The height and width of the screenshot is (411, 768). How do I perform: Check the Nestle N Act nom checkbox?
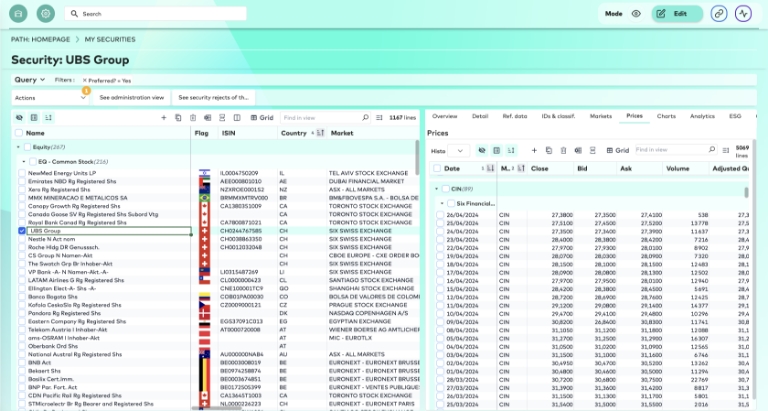click(22, 239)
